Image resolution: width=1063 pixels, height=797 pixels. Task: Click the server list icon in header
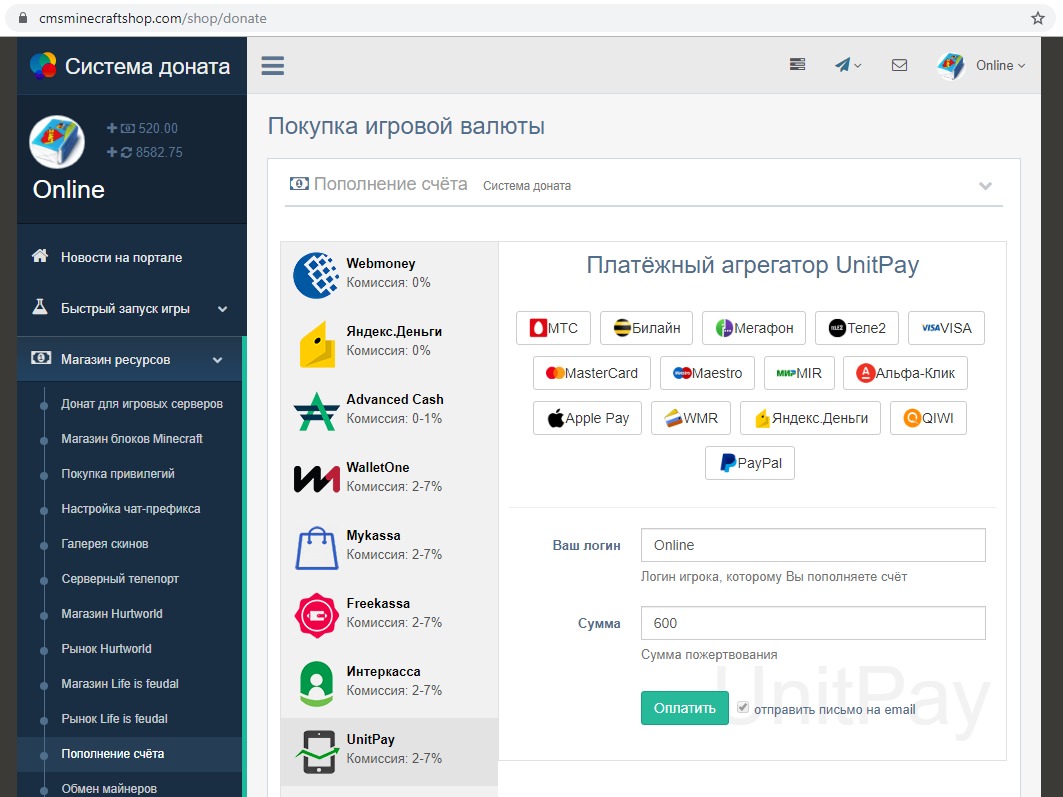pos(797,65)
